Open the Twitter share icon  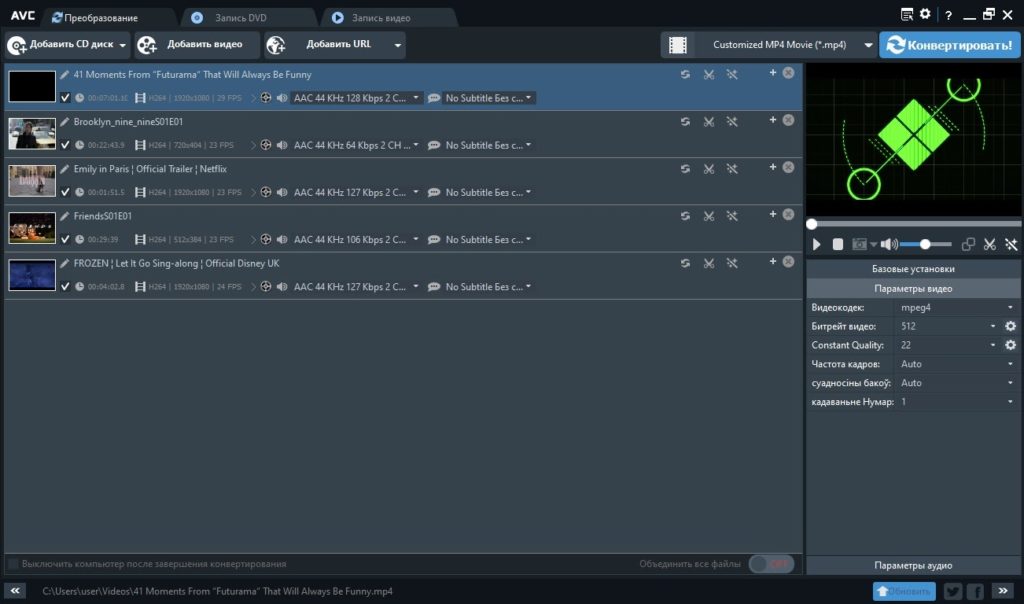click(952, 591)
